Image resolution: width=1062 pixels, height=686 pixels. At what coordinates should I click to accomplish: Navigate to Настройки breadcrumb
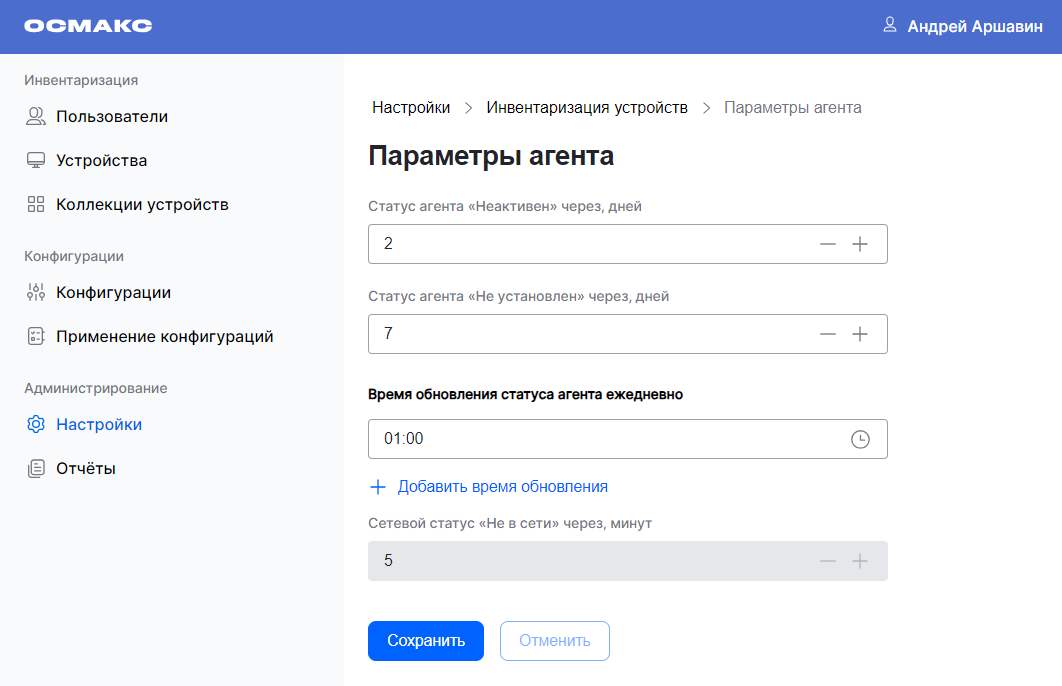[x=411, y=107]
